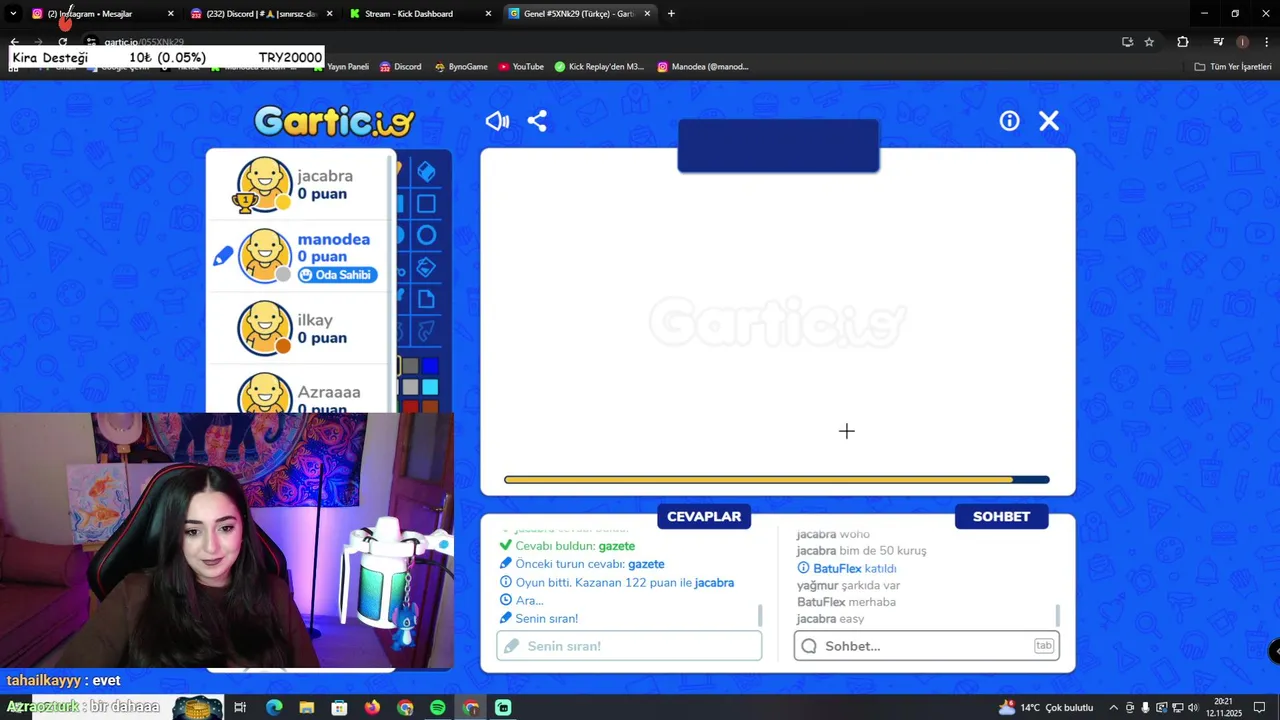Select the empty circle shape tool
The width and height of the screenshot is (1280, 720).
coord(427,236)
